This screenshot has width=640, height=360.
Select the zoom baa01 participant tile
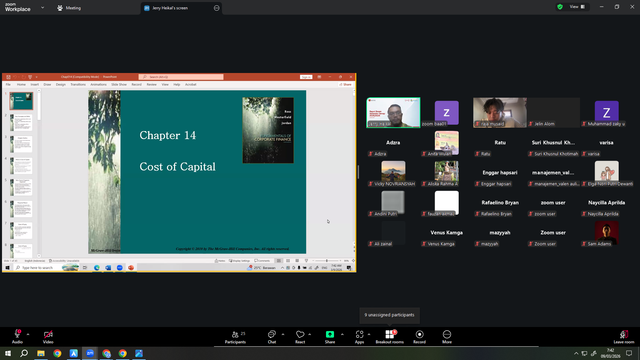[x=447, y=113]
